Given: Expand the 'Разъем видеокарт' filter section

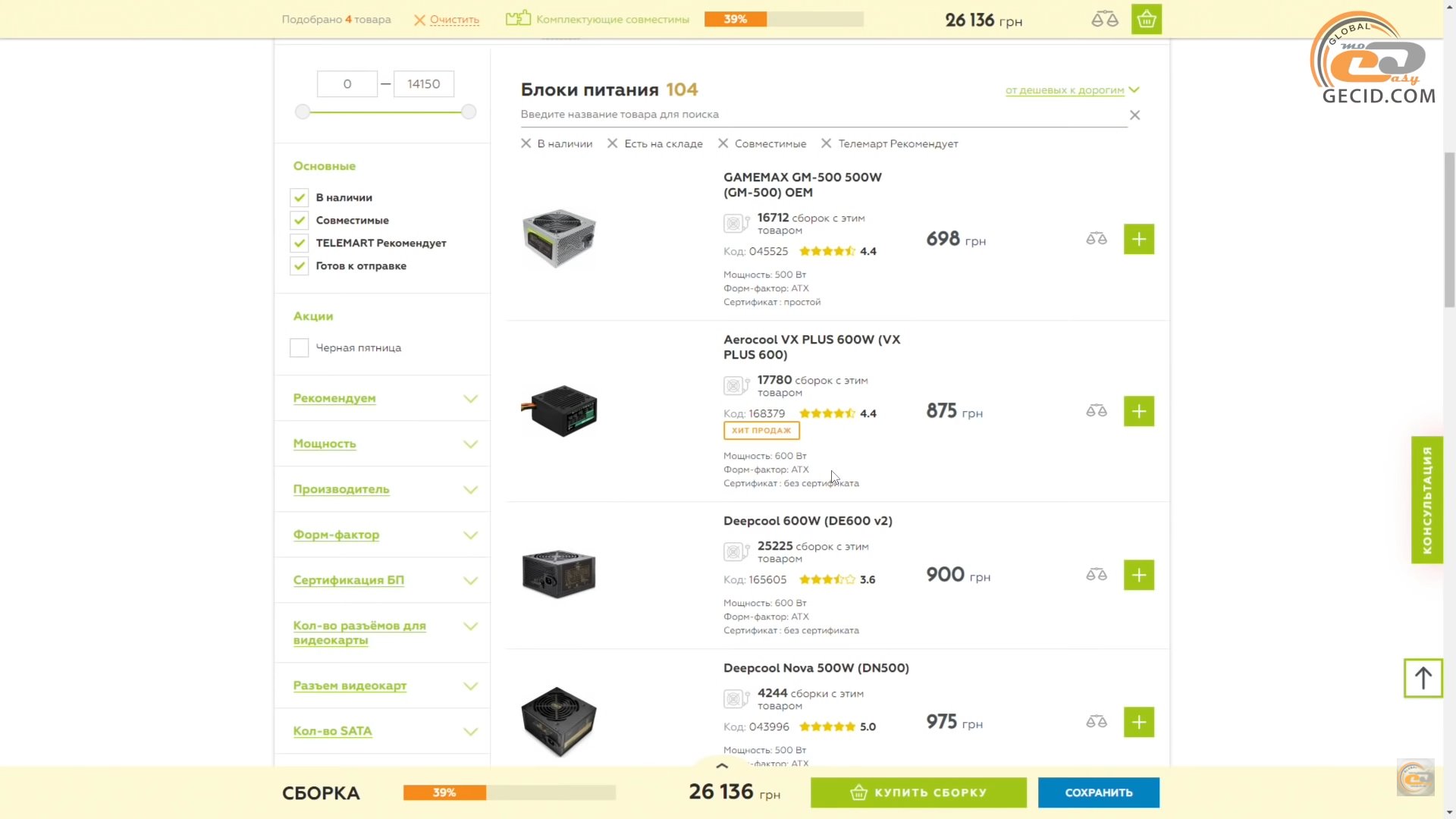Looking at the screenshot, I should 385,686.
